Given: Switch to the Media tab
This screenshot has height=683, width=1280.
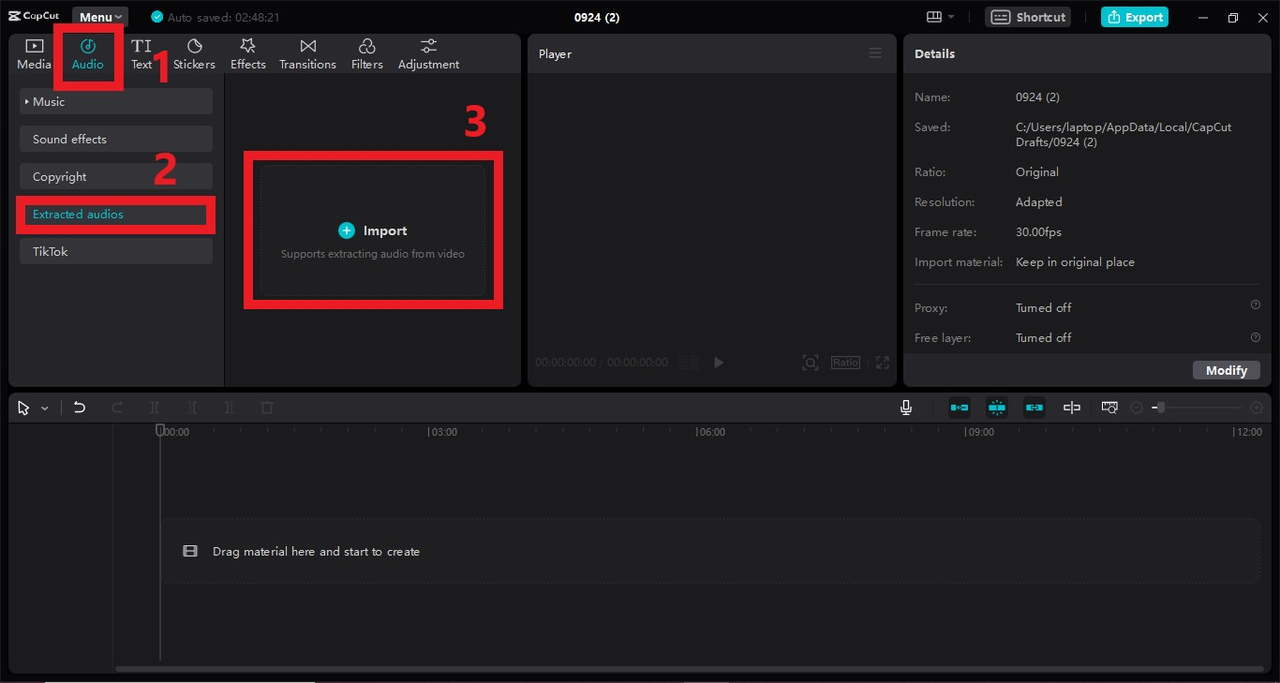Looking at the screenshot, I should (34, 54).
